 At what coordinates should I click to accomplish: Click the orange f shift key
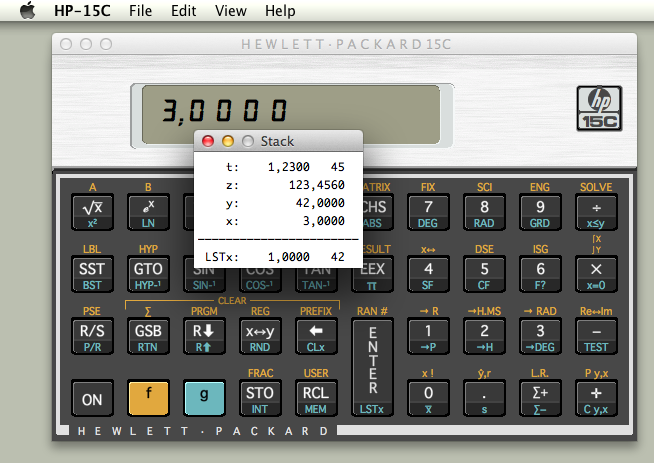click(x=148, y=398)
